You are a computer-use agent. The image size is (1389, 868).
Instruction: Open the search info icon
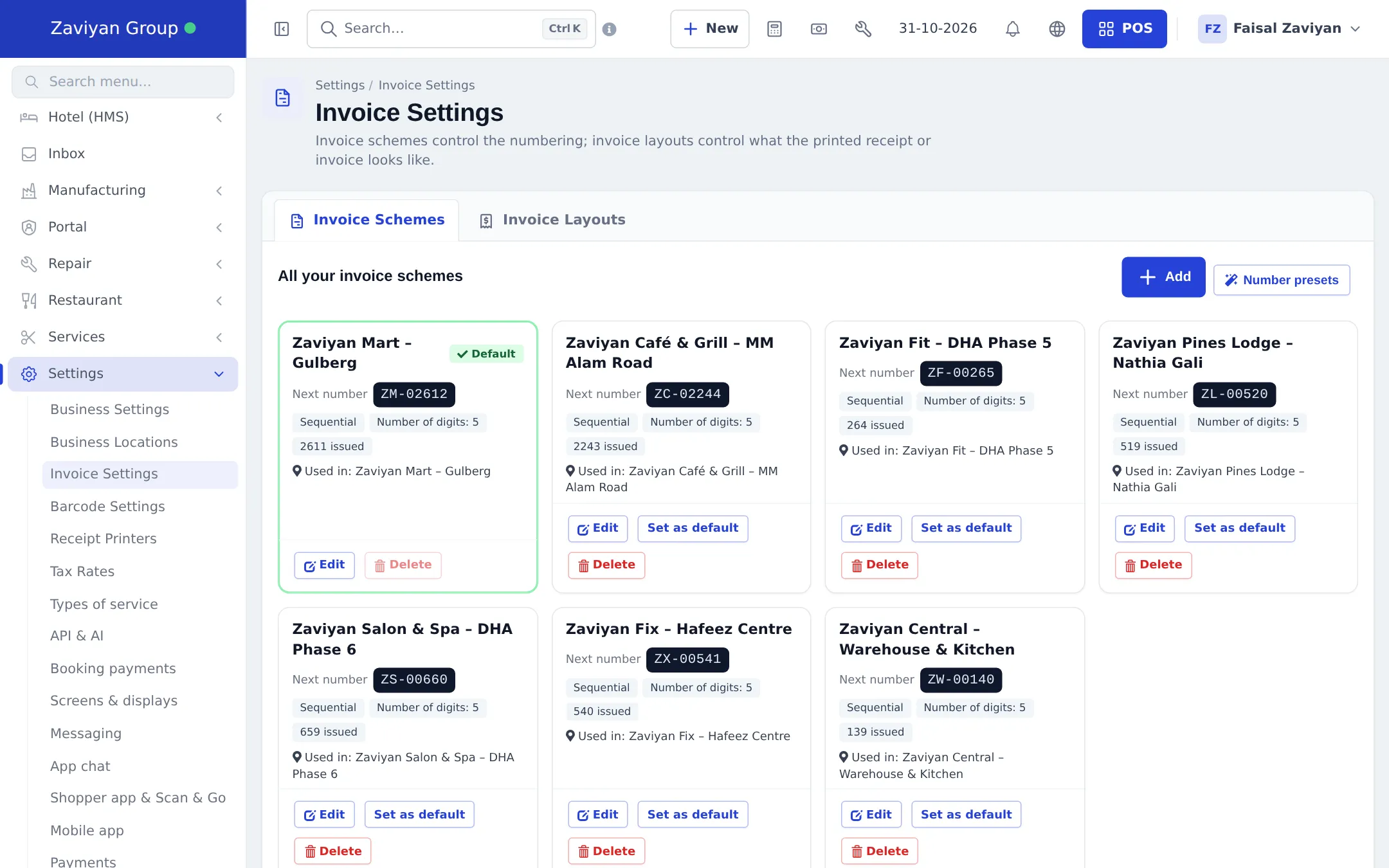pos(610,29)
